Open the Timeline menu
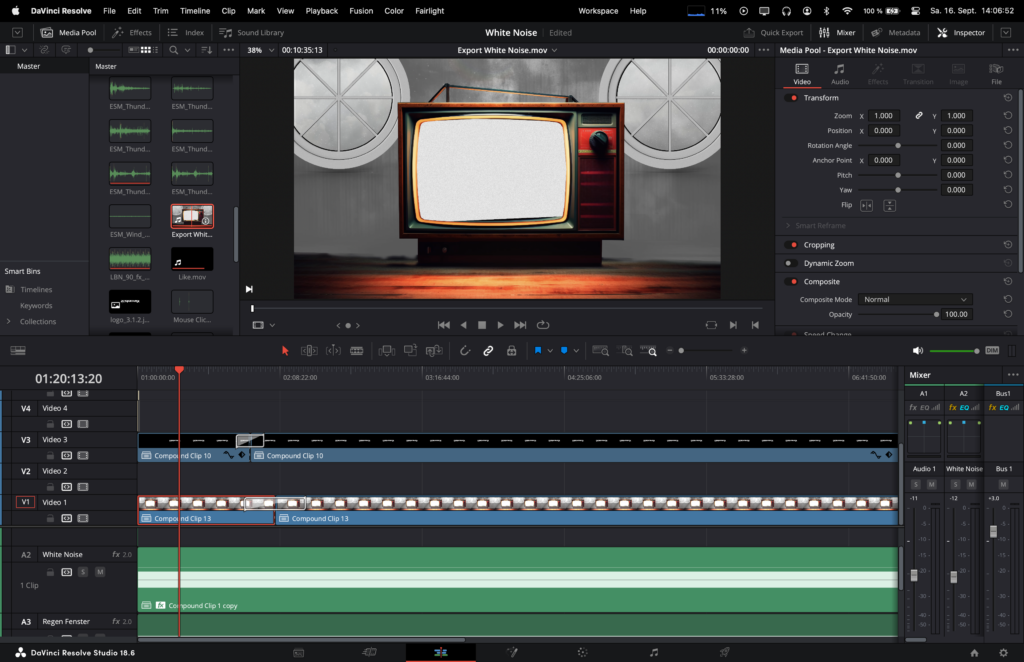 [x=195, y=11]
